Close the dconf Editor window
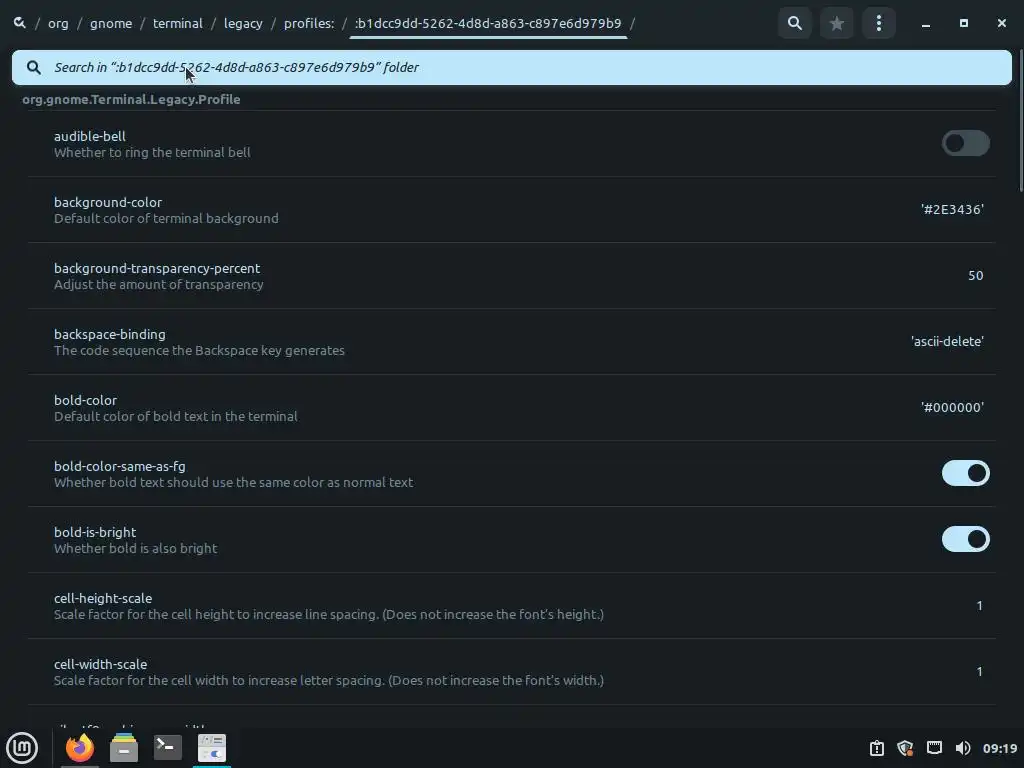The height and width of the screenshot is (768, 1024). 1002,24
